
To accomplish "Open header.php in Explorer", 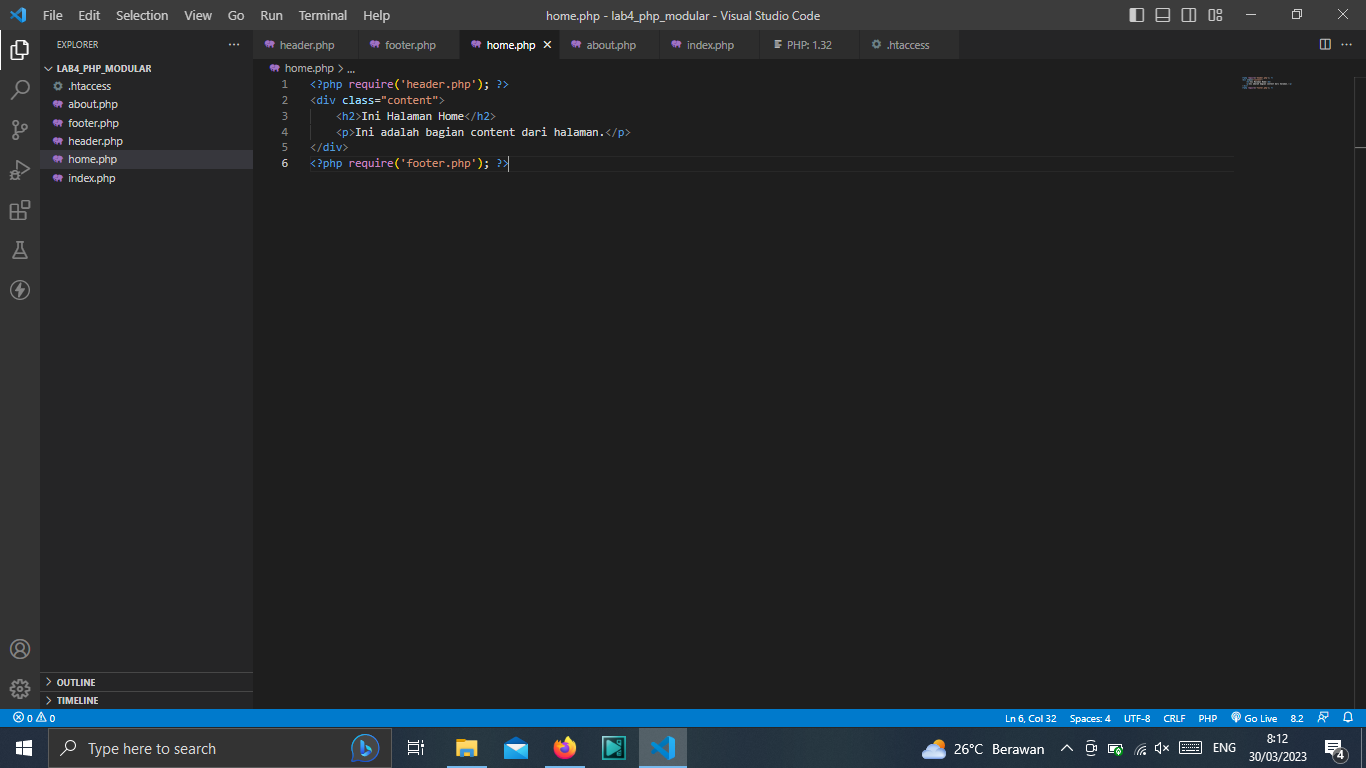I will click(146, 141).
